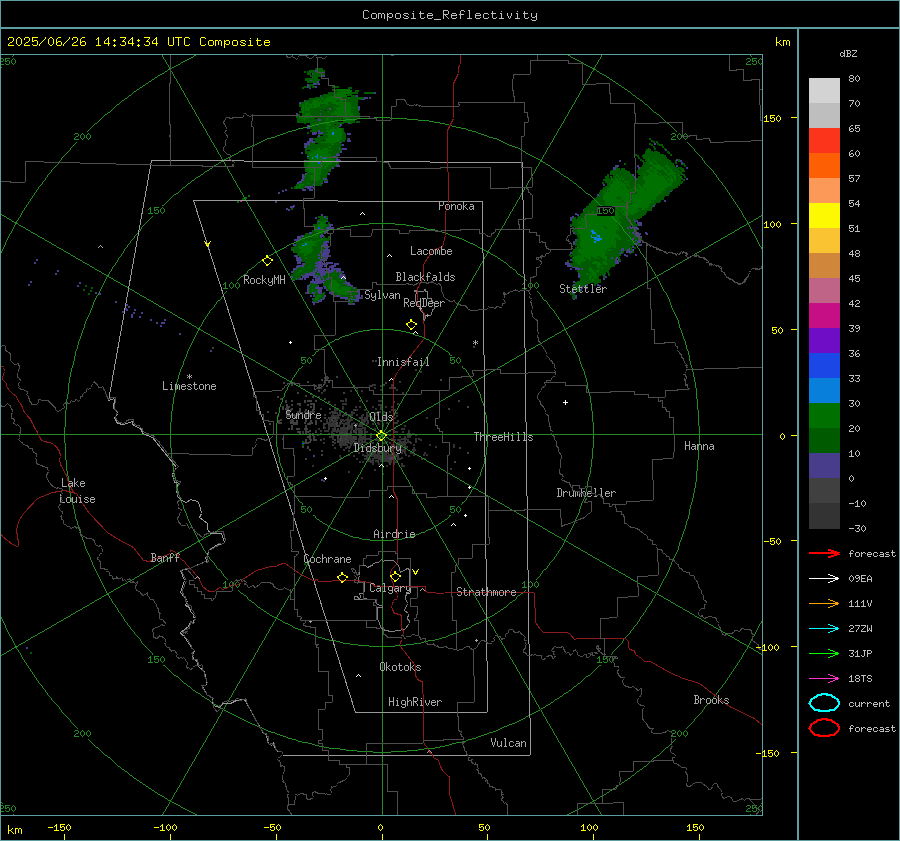Click the orange 111V arrow icon
Viewport: 900px width, 841px height.
point(824,603)
